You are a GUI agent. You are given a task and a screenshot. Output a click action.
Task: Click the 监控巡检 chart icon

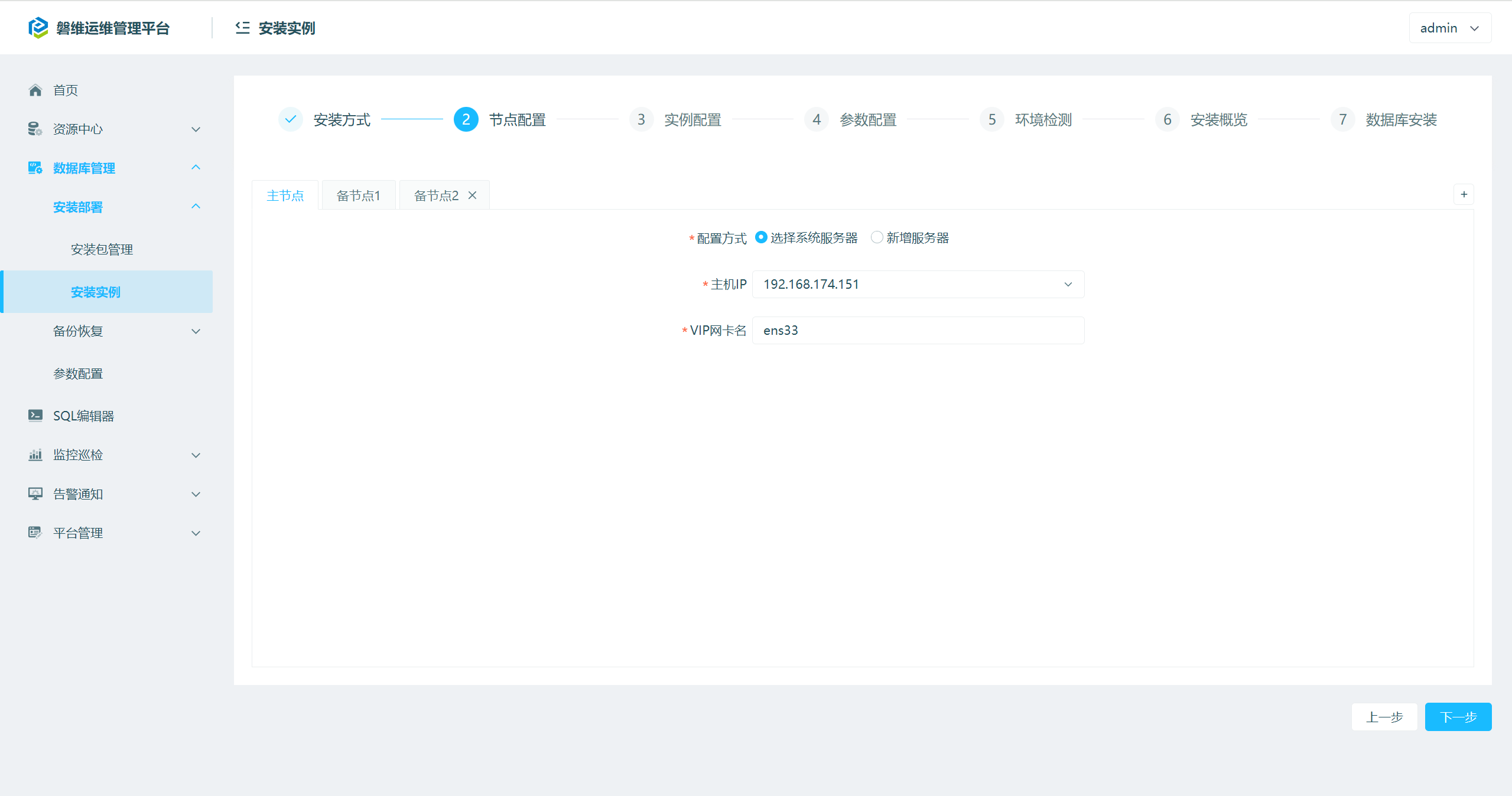[x=35, y=455]
